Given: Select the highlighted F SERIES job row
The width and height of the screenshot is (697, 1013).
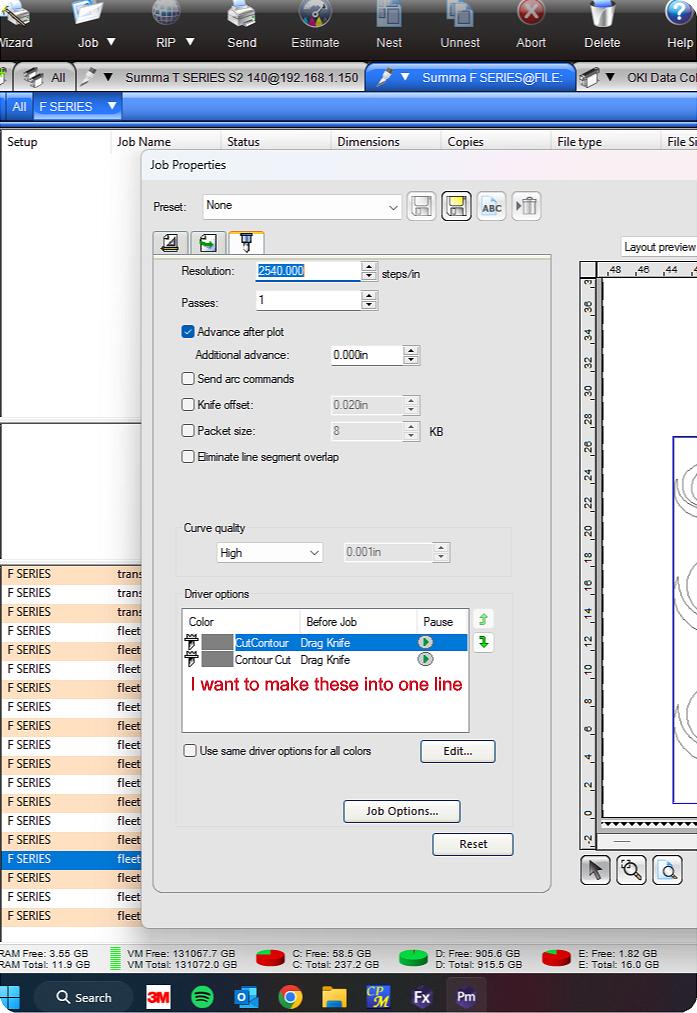Looking at the screenshot, I should pos(71,859).
